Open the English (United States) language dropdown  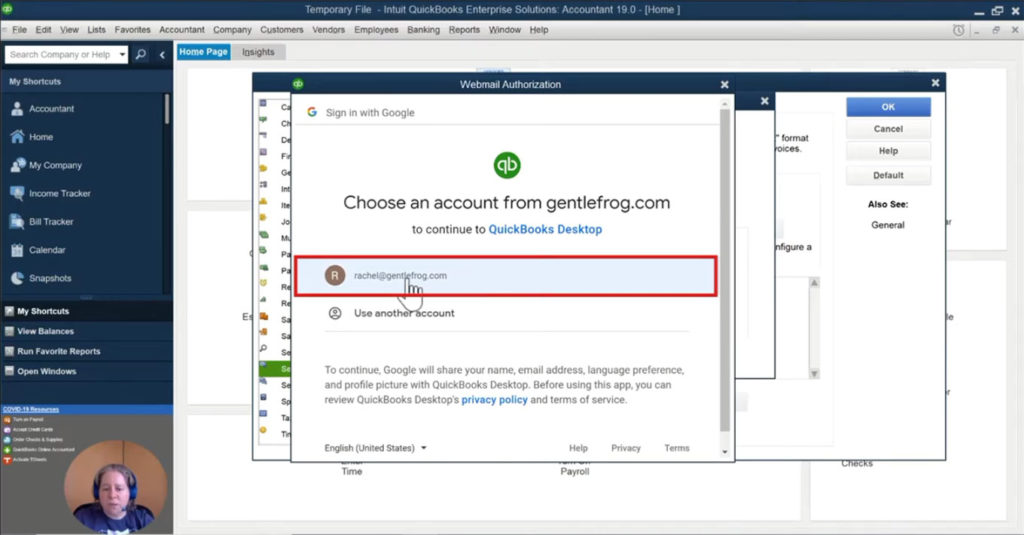tap(375, 448)
